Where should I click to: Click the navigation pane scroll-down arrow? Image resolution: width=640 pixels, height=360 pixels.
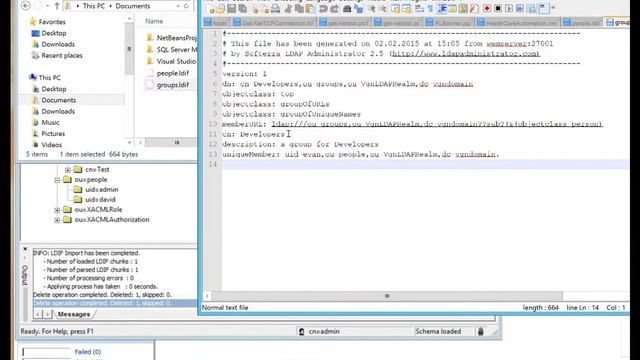point(130,142)
